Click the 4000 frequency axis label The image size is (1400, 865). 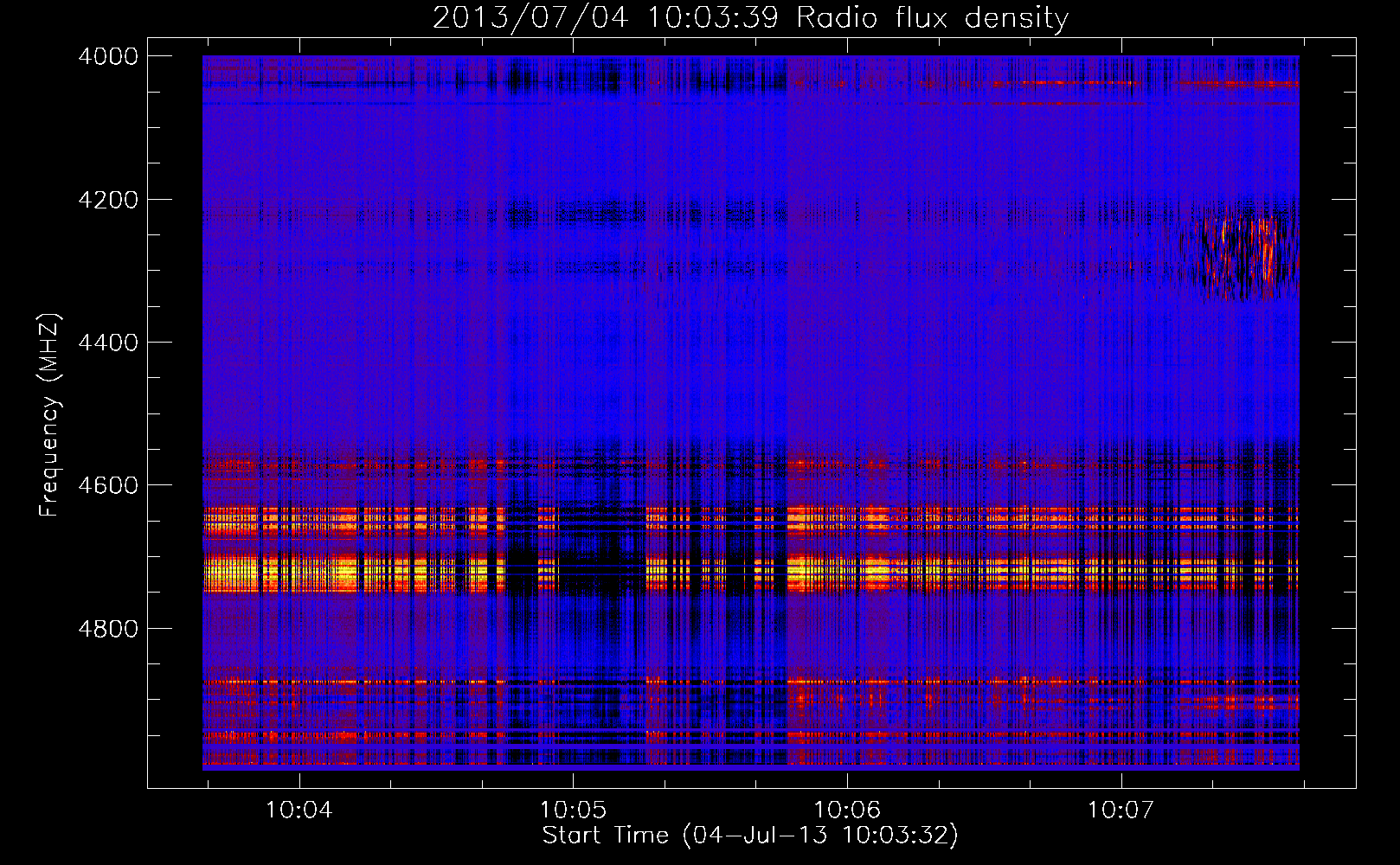[x=108, y=56]
